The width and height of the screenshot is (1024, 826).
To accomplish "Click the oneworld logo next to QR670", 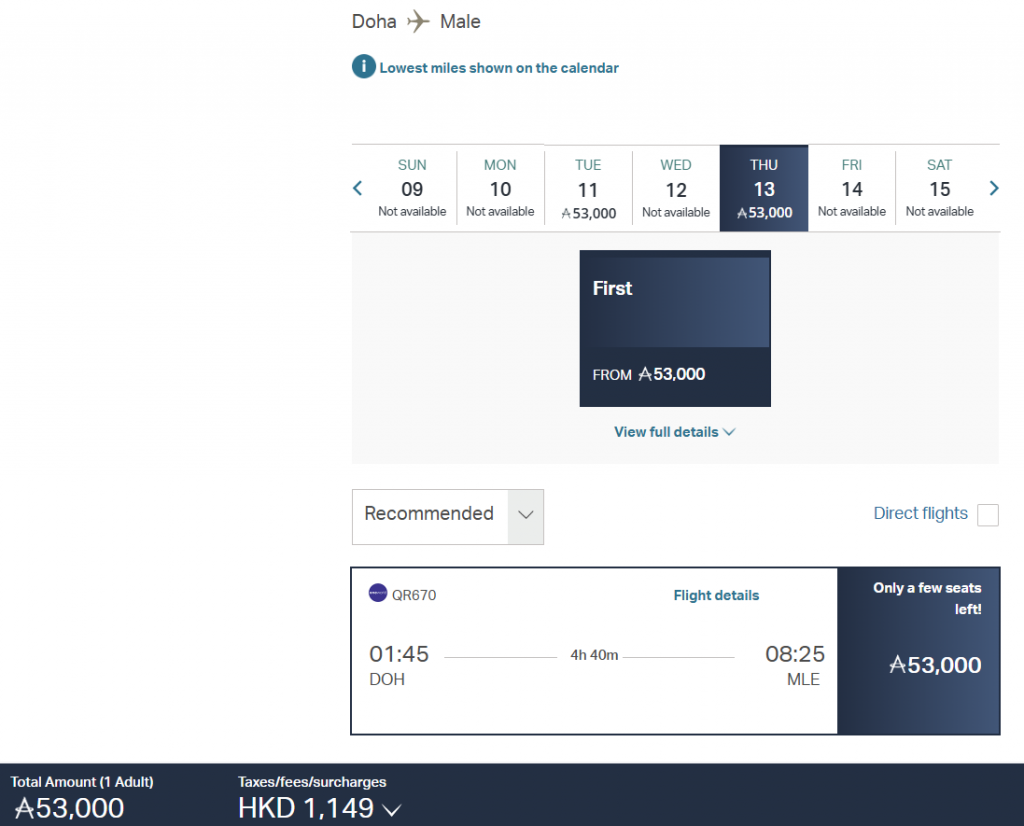I will click(378, 592).
